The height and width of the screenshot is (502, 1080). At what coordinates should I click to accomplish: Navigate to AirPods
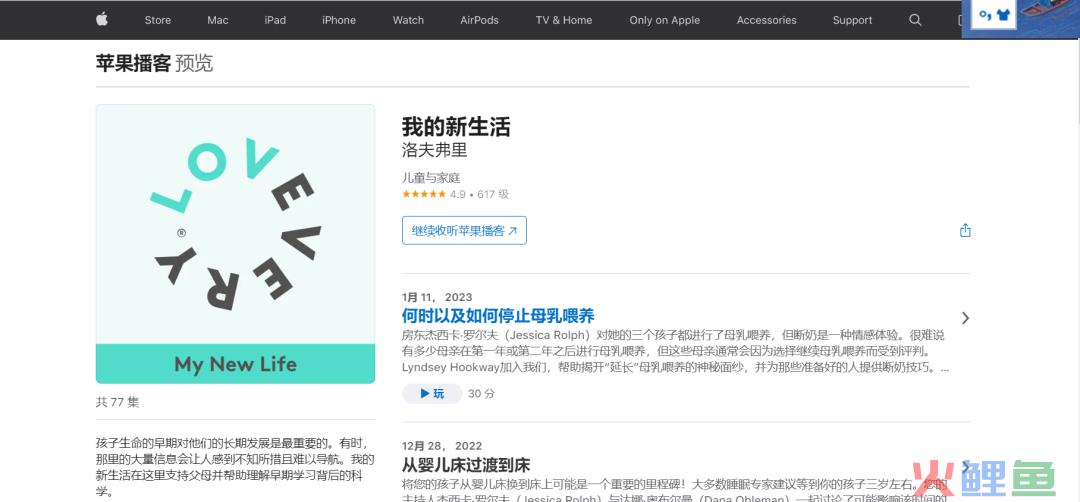pos(479,20)
